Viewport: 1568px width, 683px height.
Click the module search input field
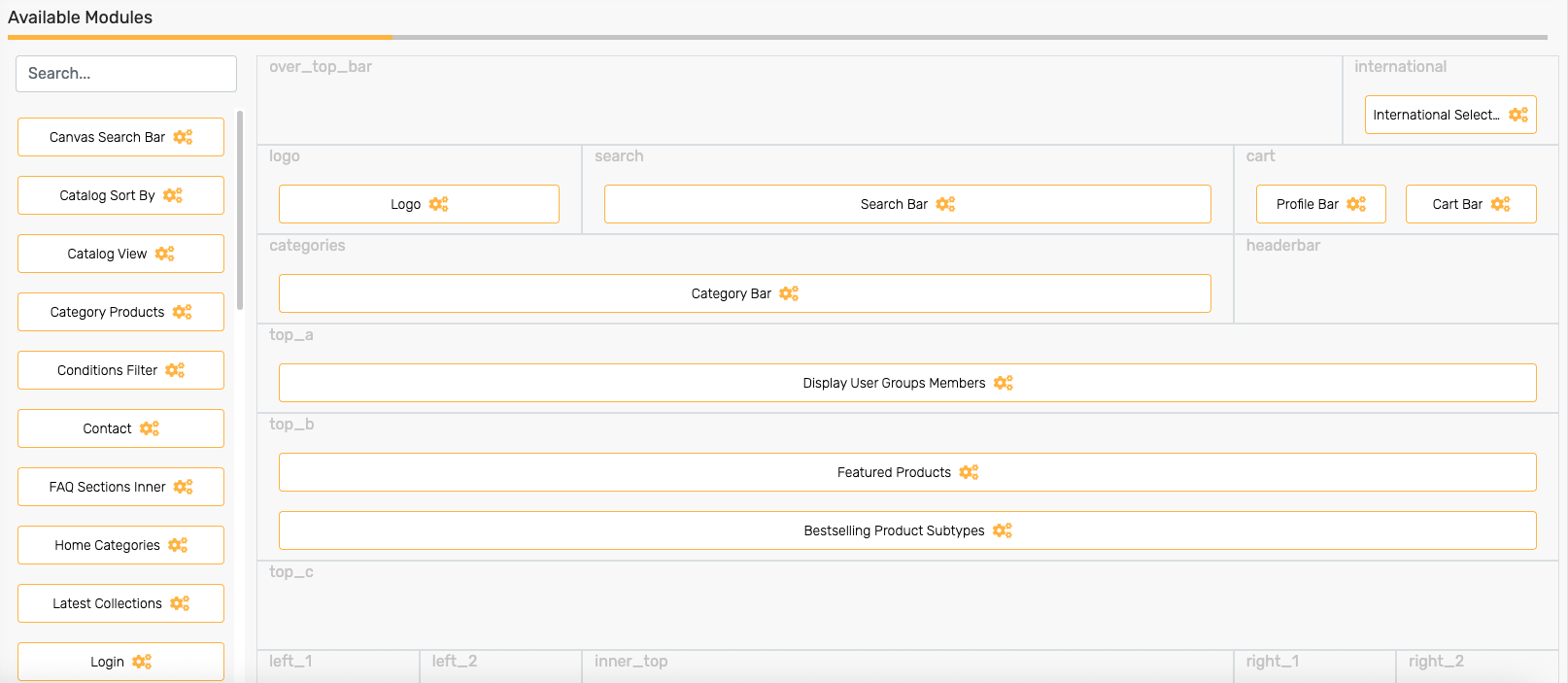[x=126, y=74]
